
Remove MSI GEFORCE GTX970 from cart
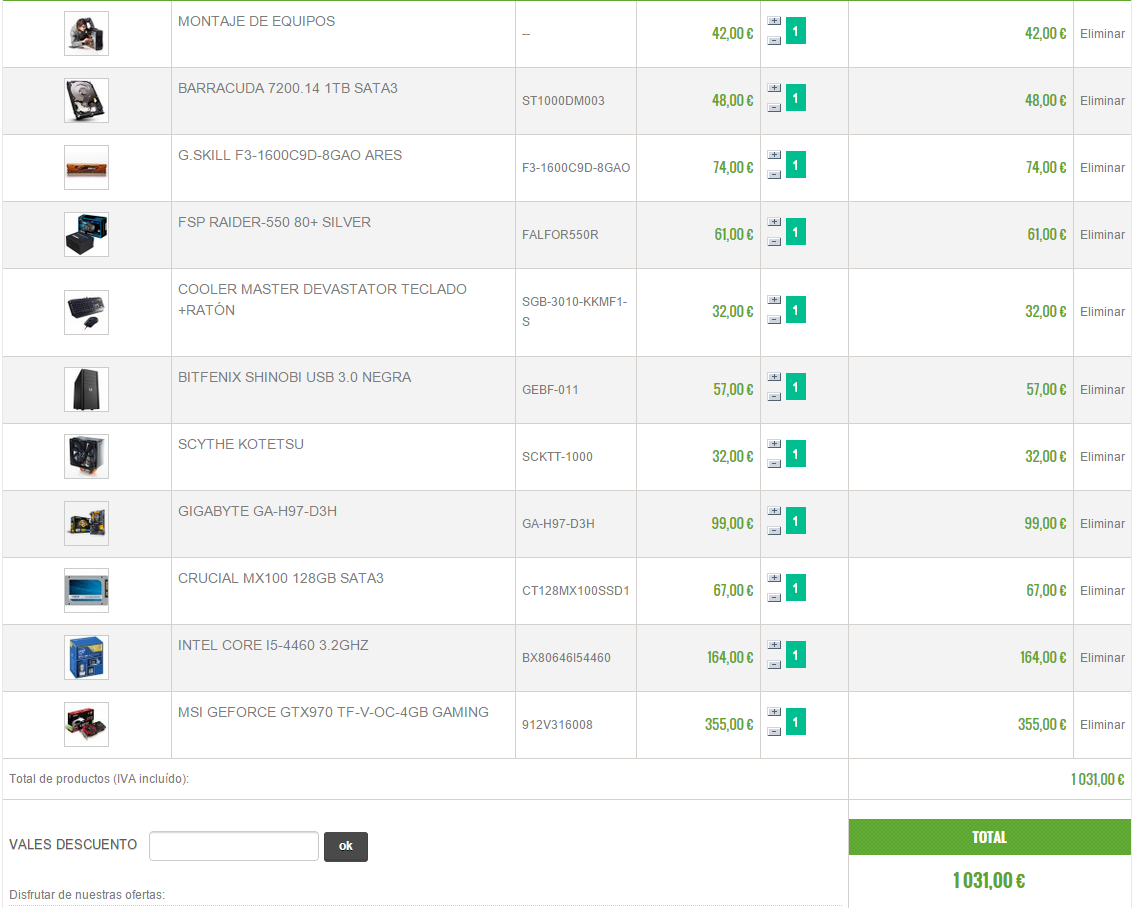pos(1102,725)
